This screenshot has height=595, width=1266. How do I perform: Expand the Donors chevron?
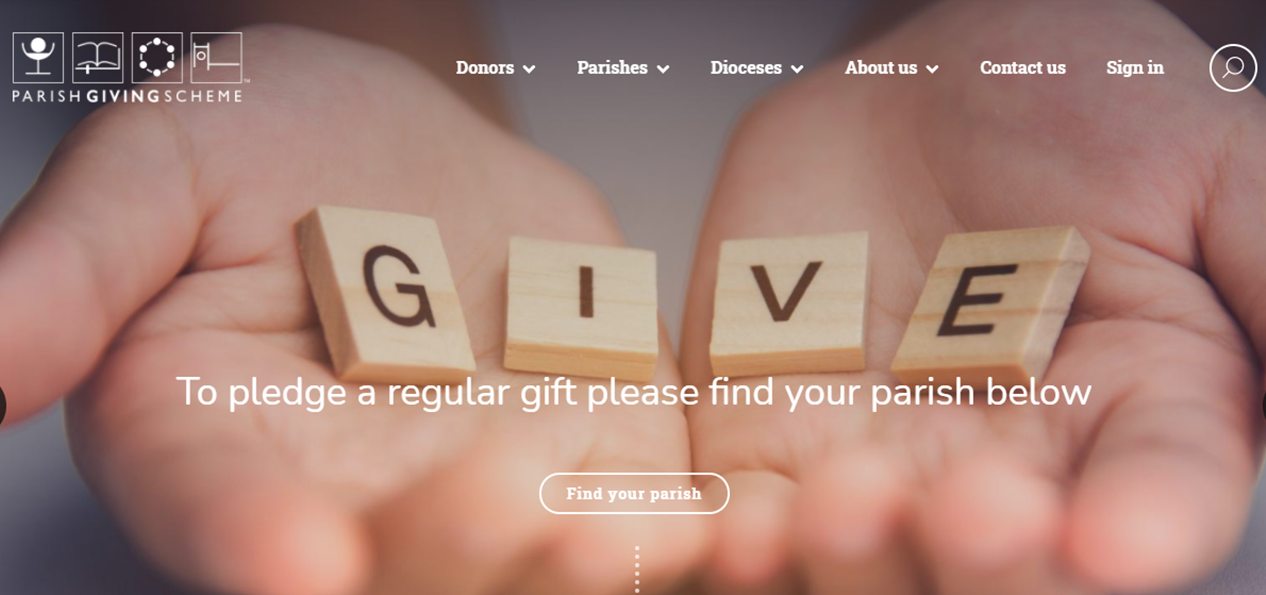point(529,69)
